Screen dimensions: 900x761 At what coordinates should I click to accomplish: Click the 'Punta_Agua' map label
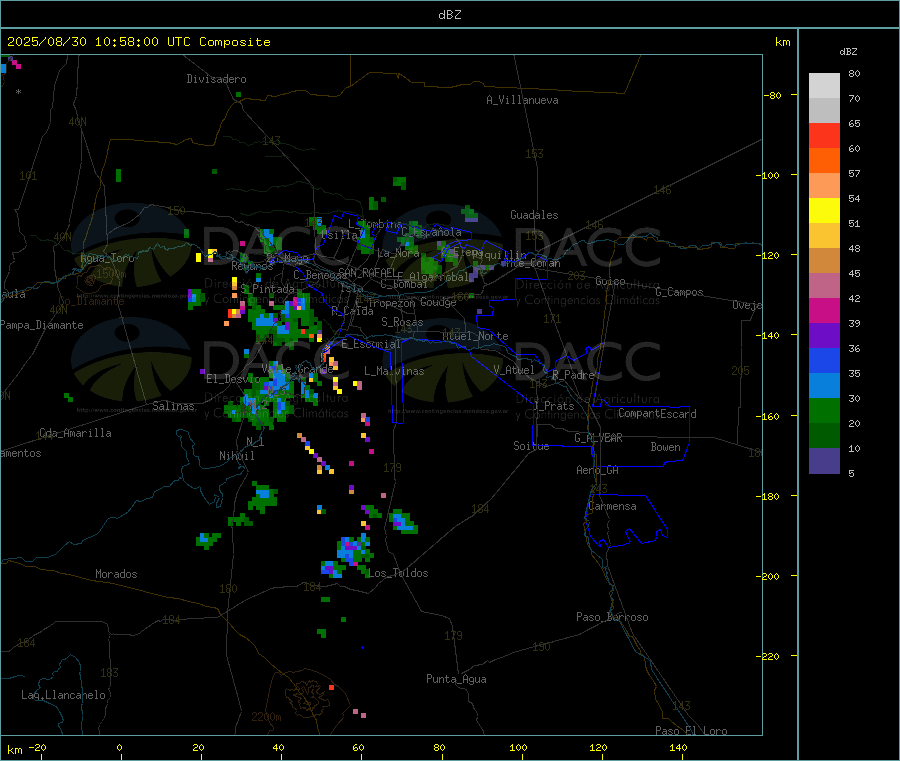pyautogui.click(x=456, y=679)
